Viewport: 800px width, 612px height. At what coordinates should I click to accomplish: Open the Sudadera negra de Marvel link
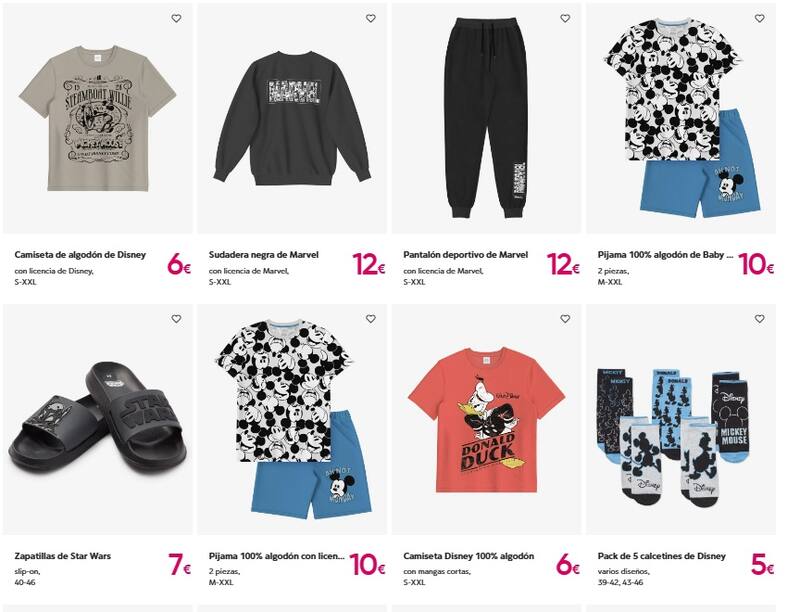coord(263,254)
